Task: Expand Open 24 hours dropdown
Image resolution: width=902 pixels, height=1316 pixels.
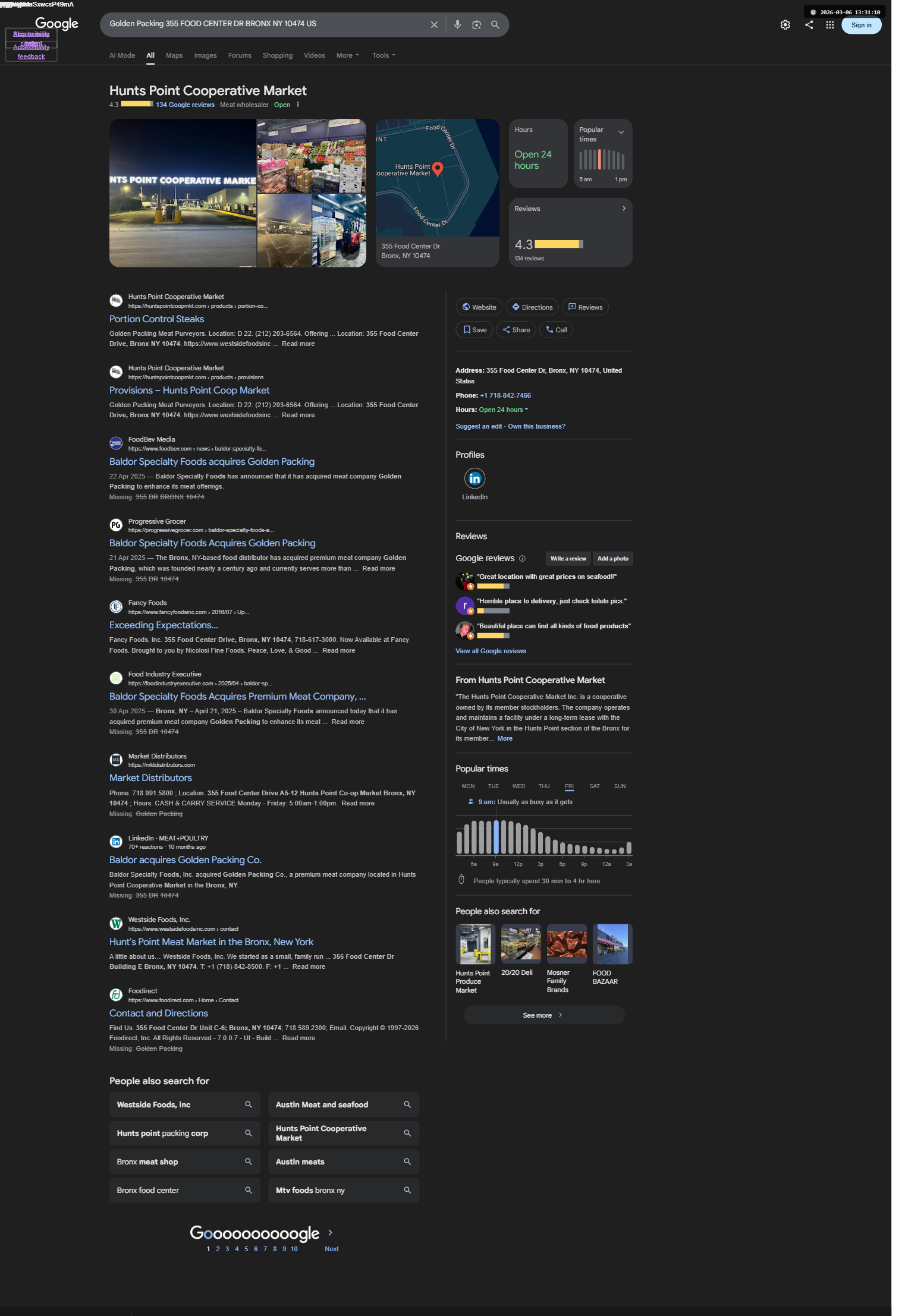Action: pos(504,410)
